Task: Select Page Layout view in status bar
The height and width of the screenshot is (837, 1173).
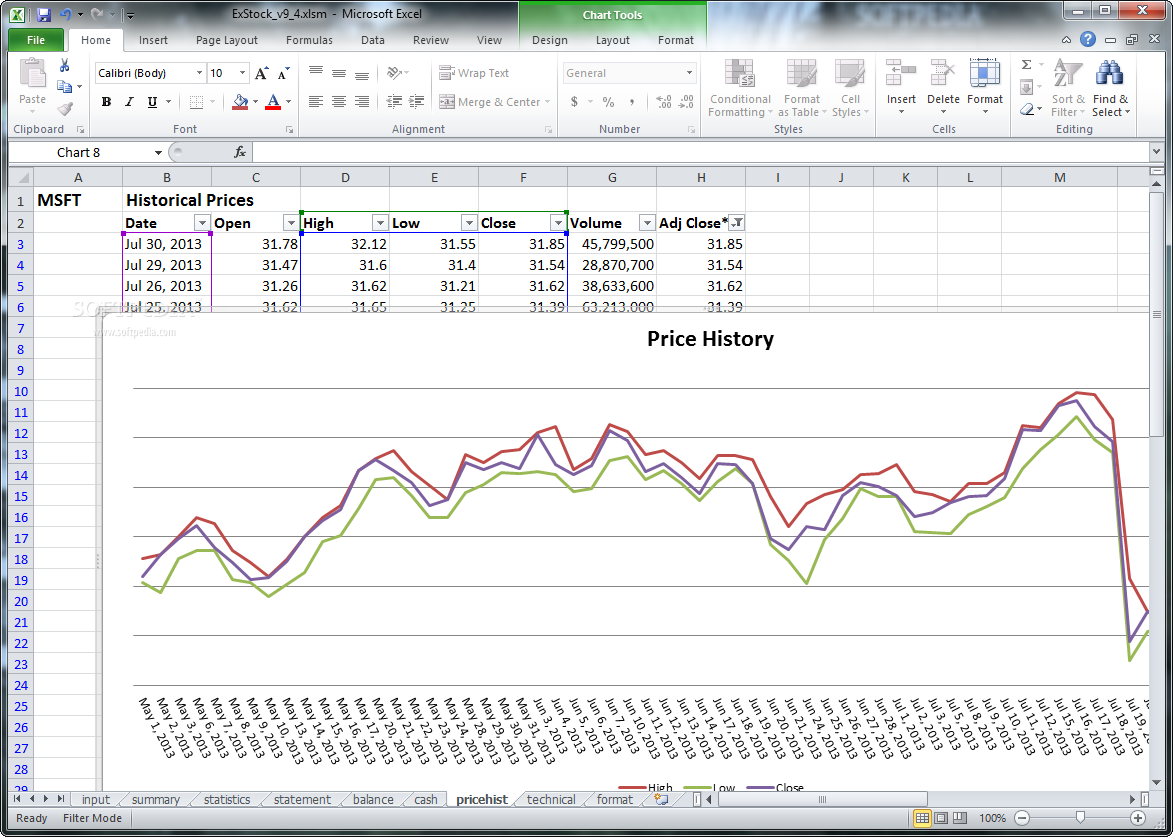Action: tap(941, 818)
